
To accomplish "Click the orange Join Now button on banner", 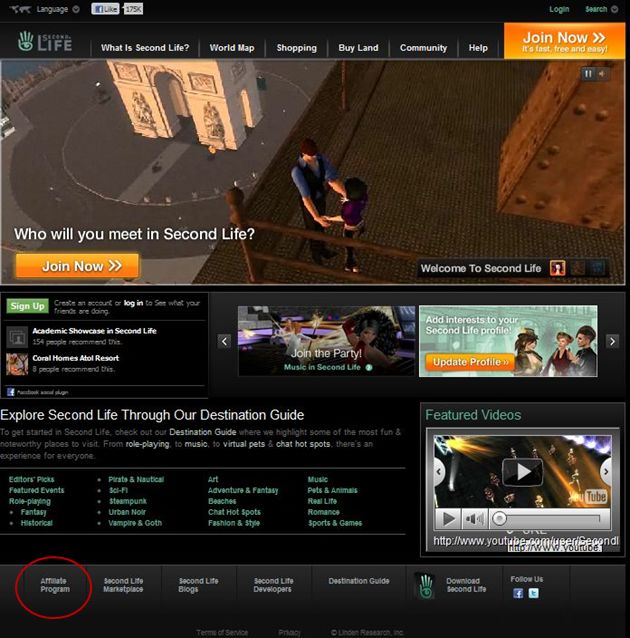I will point(77,266).
